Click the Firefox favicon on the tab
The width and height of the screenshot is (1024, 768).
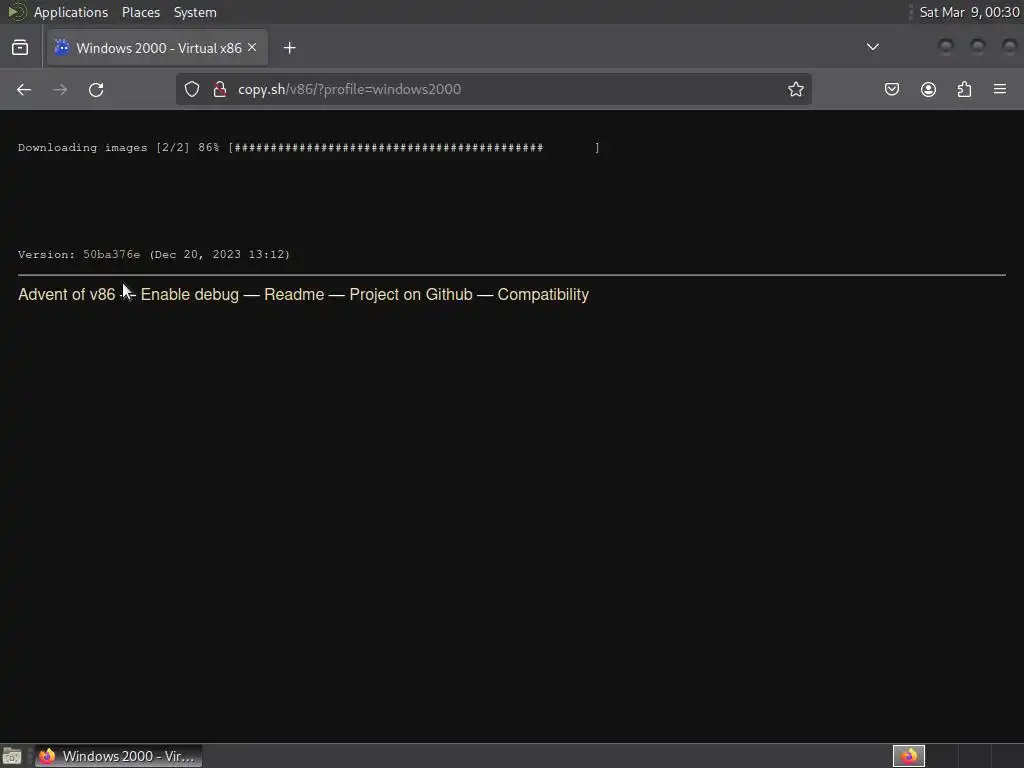click(62, 48)
